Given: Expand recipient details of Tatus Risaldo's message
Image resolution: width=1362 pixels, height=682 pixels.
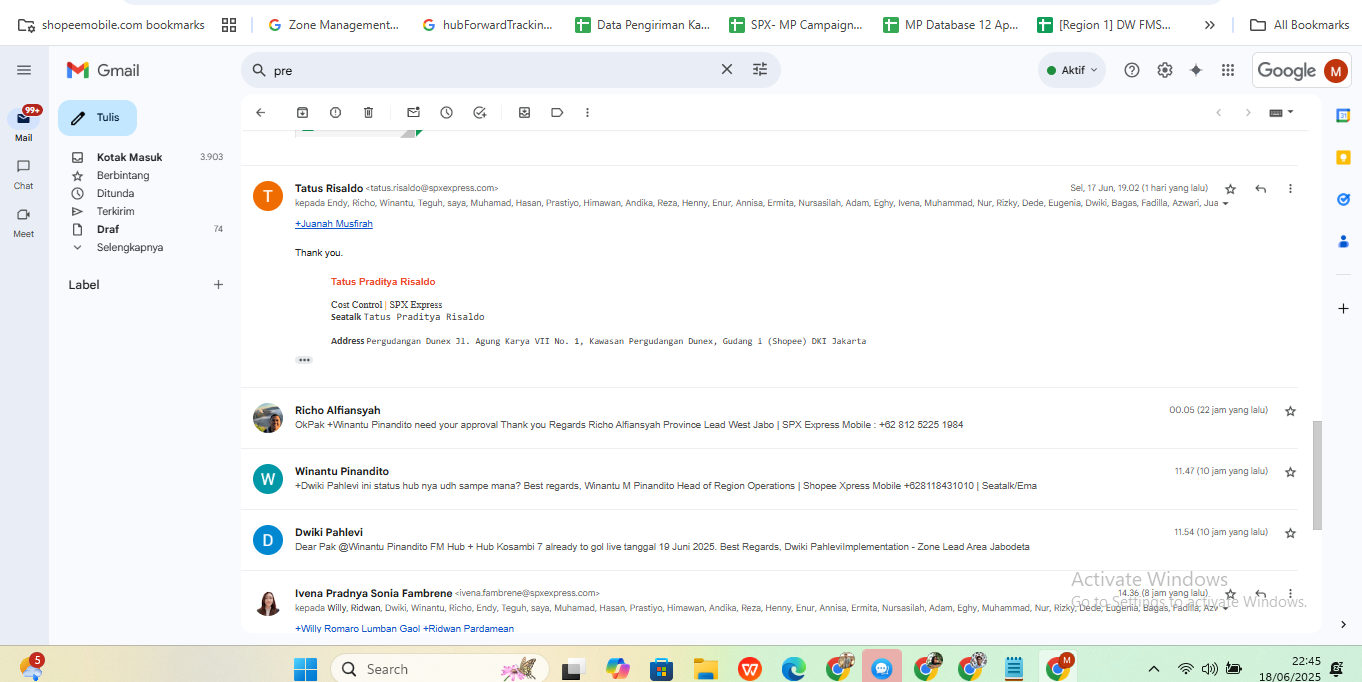Looking at the screenshot, I should coord(1226,204).
